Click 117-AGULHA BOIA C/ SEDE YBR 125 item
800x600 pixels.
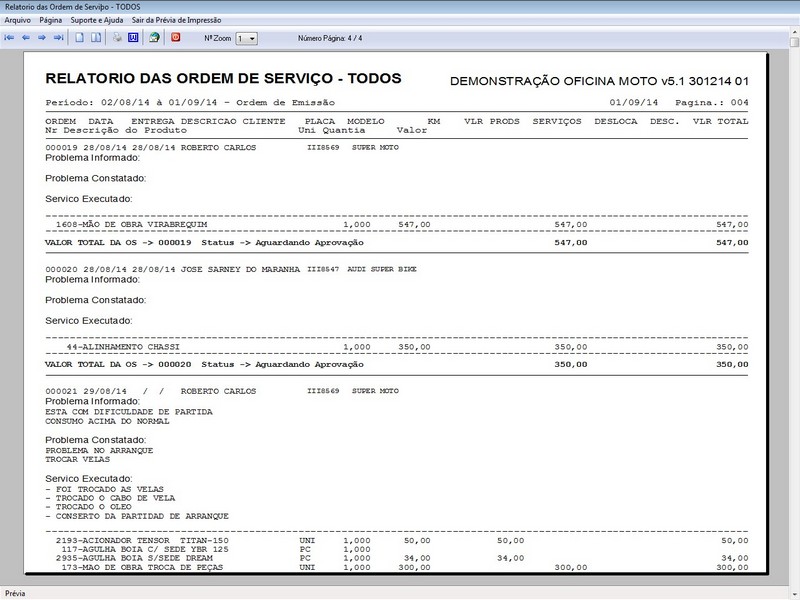(145, 549)
